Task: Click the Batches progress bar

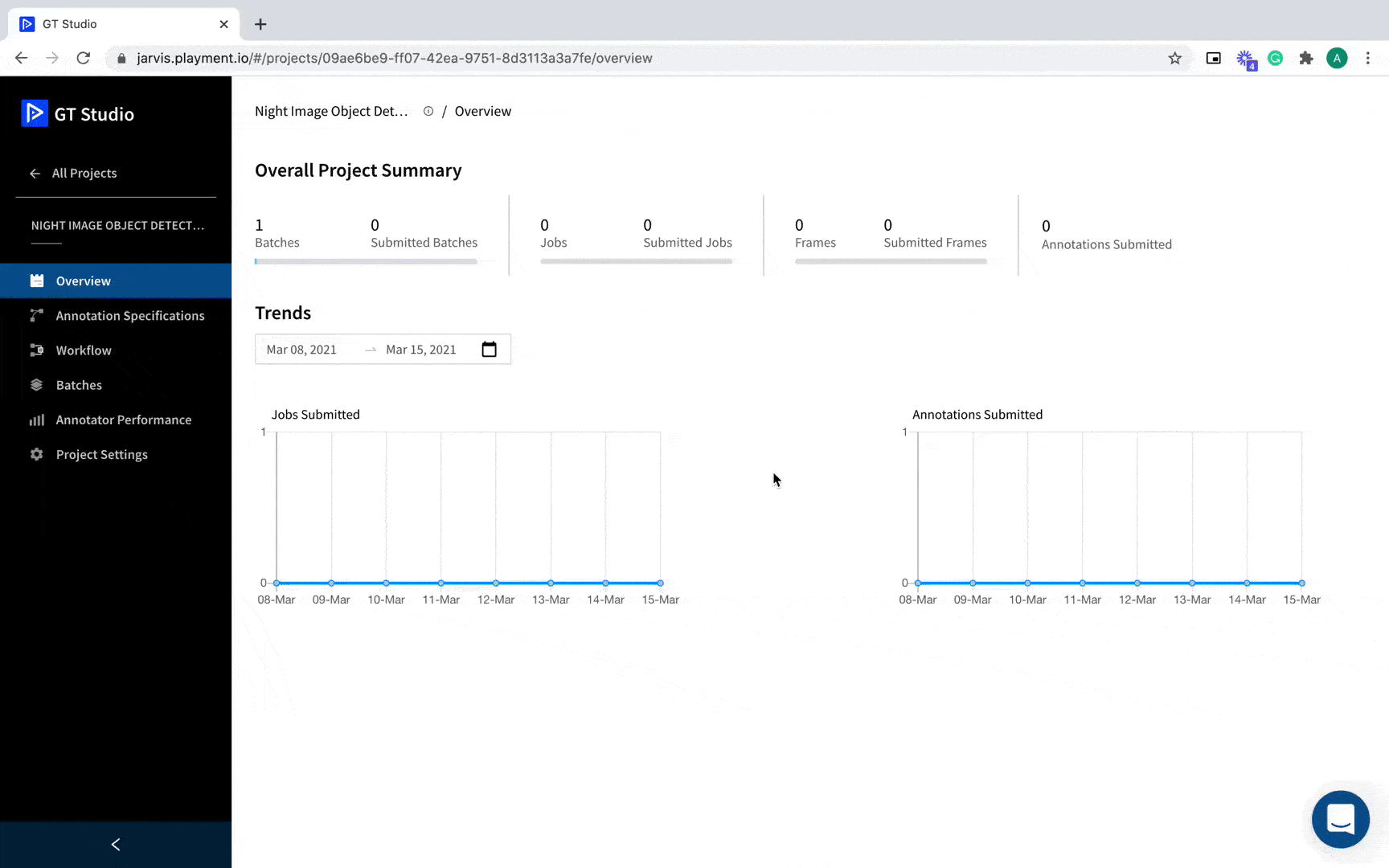Action: click(366, 261)
